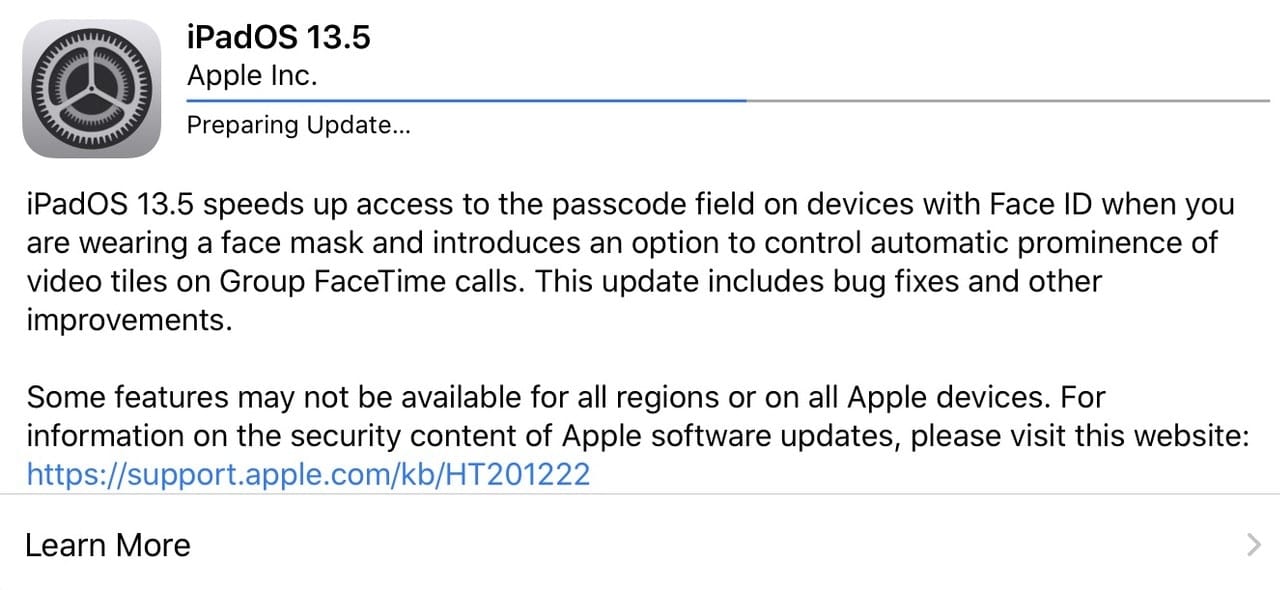Viewport: 1280px width, 590px height.
Task: Open the Learn More row
Action: 108,545
